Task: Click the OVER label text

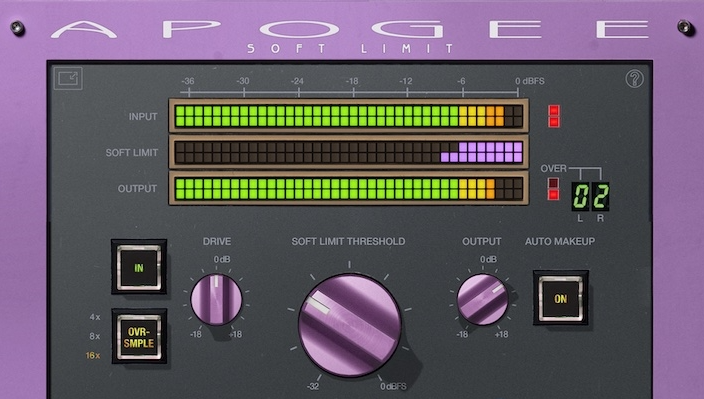Action: pyautogui.click(x=554, y=168)
